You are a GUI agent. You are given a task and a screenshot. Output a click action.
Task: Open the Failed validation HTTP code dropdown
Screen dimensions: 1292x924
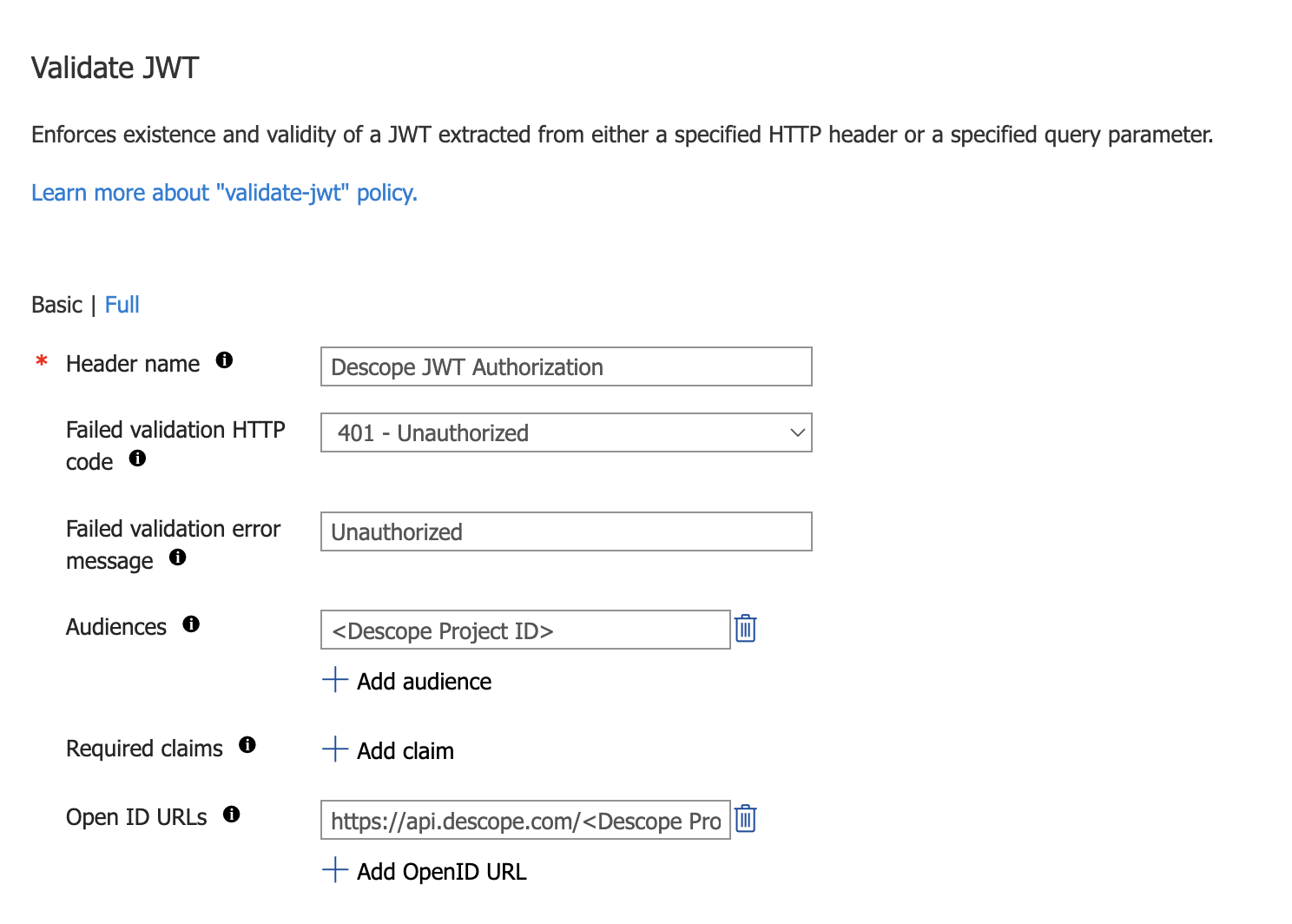pos(566,432)
